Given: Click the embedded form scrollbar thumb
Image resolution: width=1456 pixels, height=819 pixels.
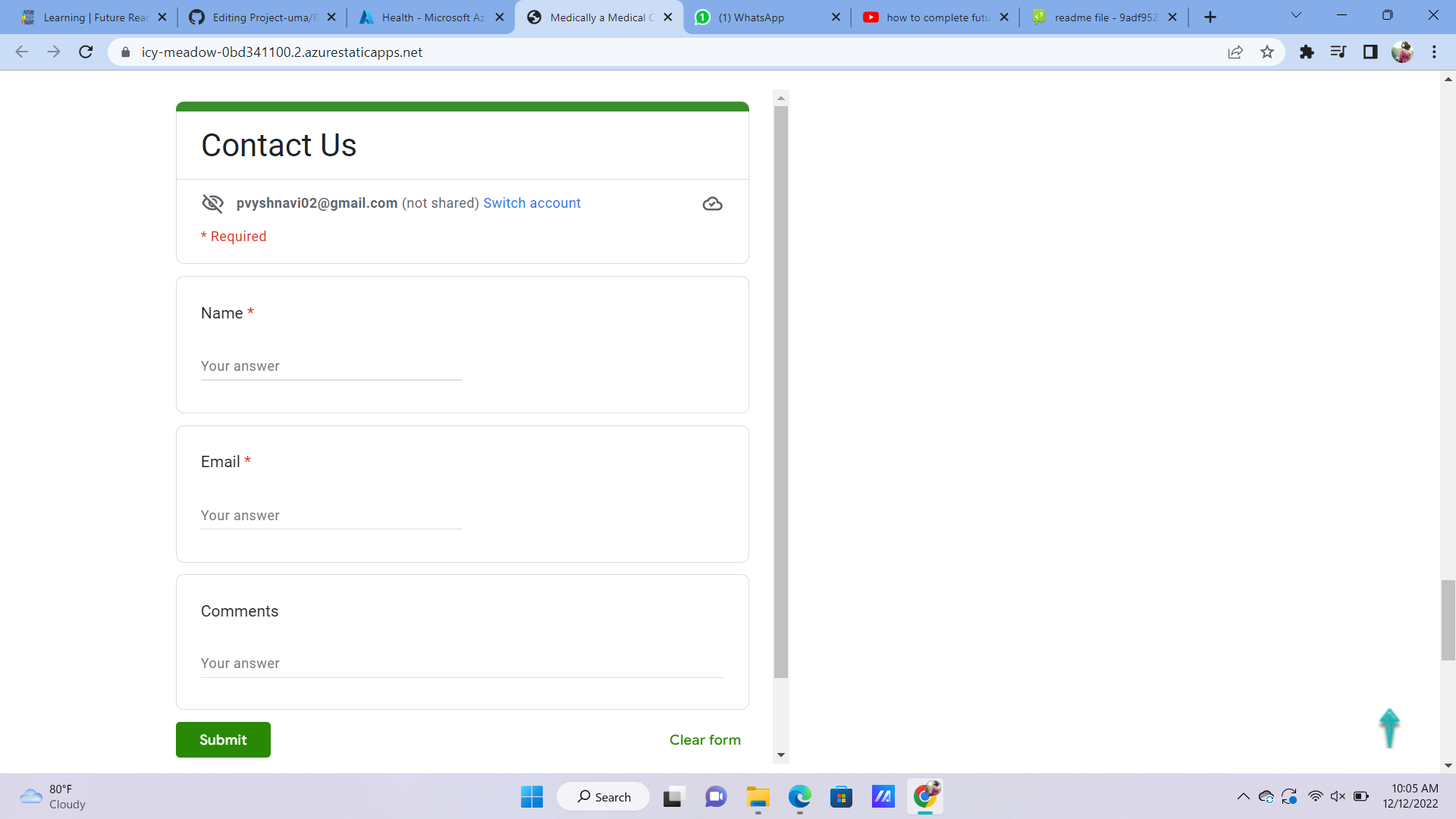Looking at the screenshot, I should pos(781,392).
